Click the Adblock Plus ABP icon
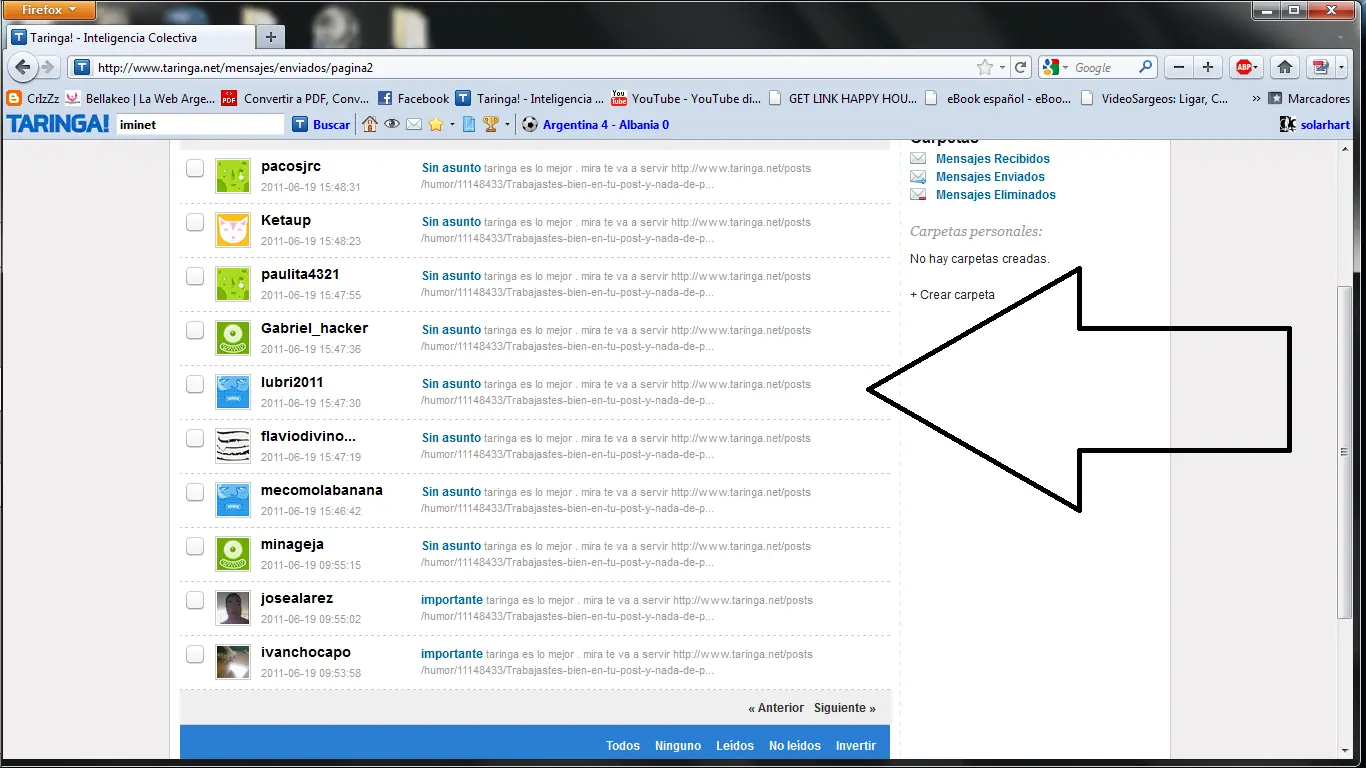The image size is (1366, 768). tap(1243, 67)
